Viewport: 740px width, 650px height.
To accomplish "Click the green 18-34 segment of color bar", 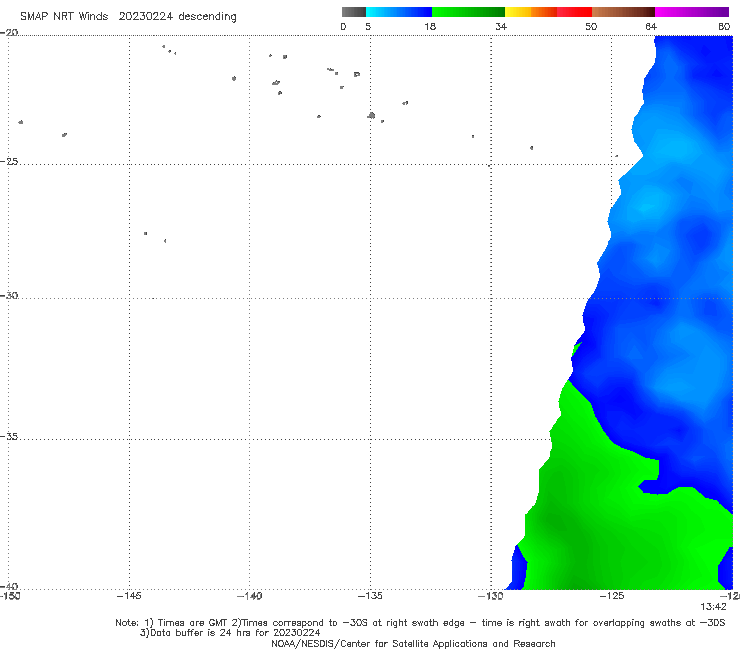I will 468,12.
